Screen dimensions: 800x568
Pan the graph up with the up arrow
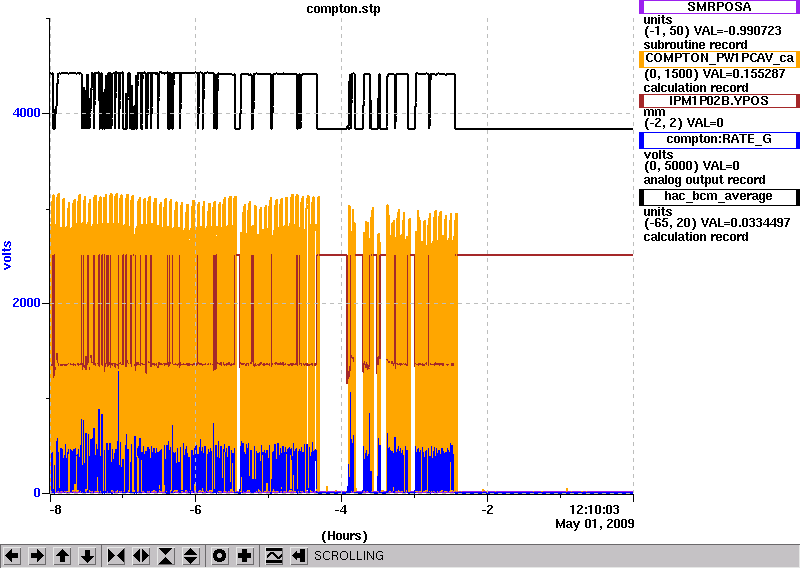(x=62, y=555)
